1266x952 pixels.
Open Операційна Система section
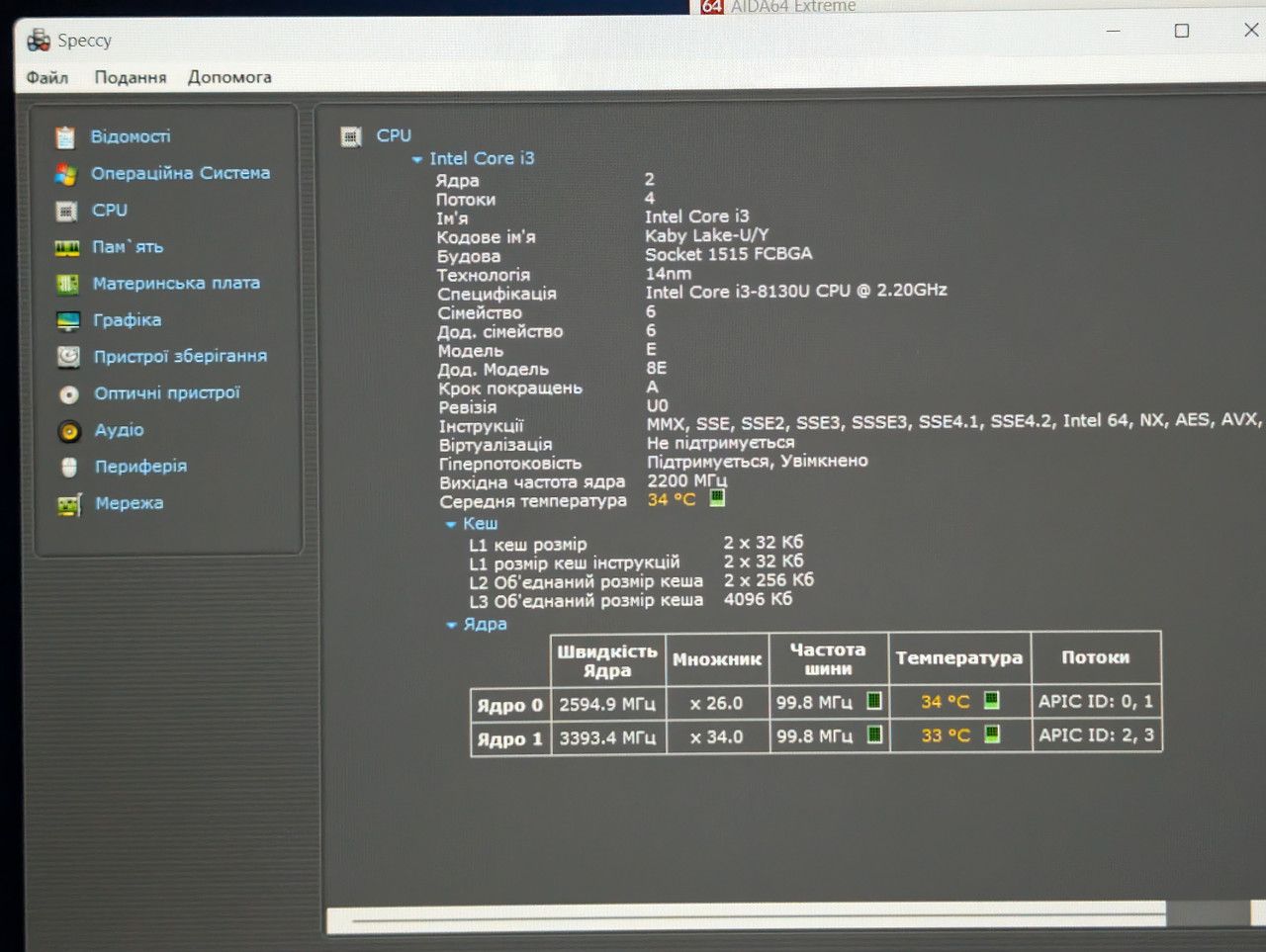180,173
